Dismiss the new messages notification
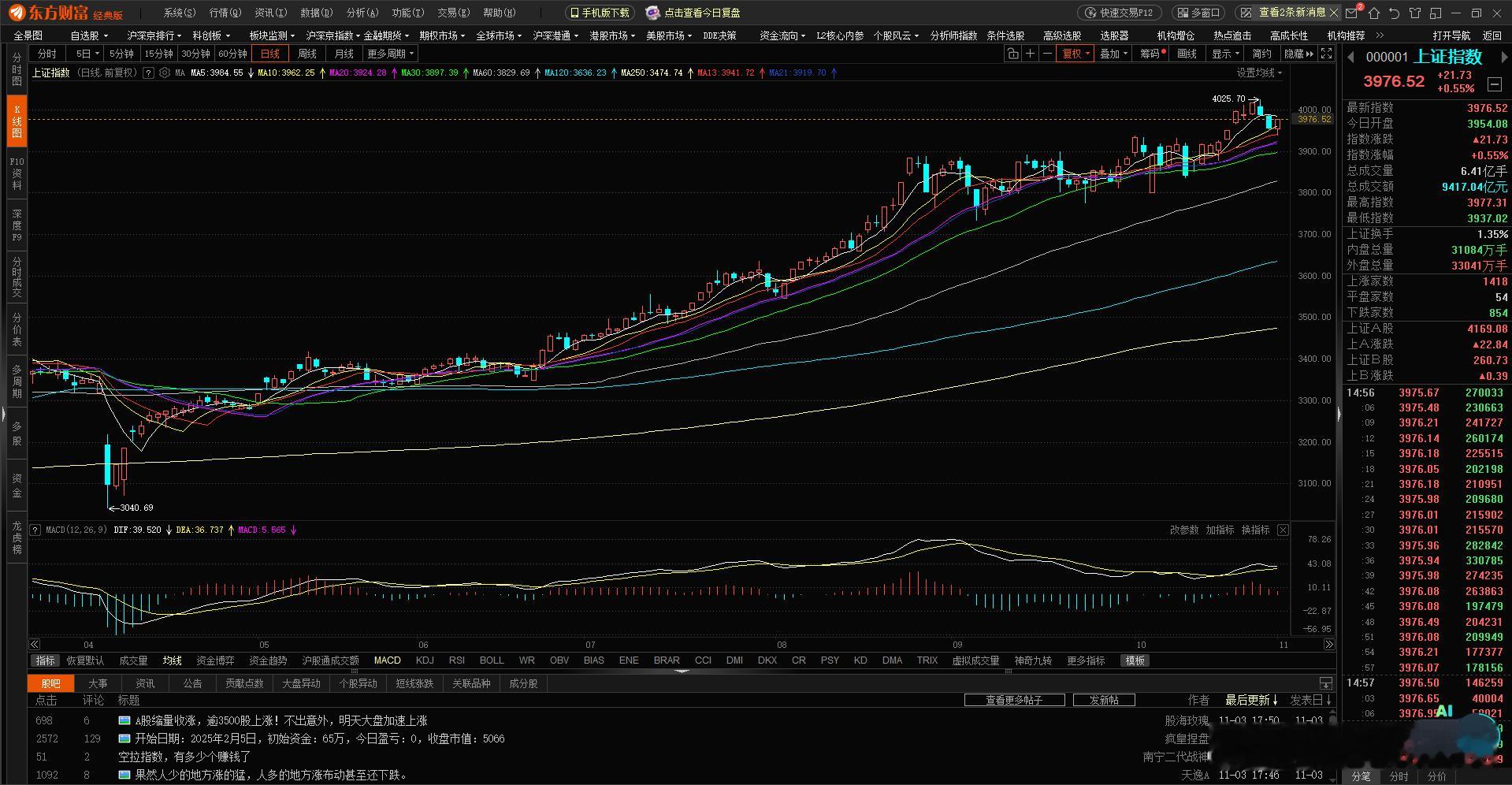 (1334, 13)
